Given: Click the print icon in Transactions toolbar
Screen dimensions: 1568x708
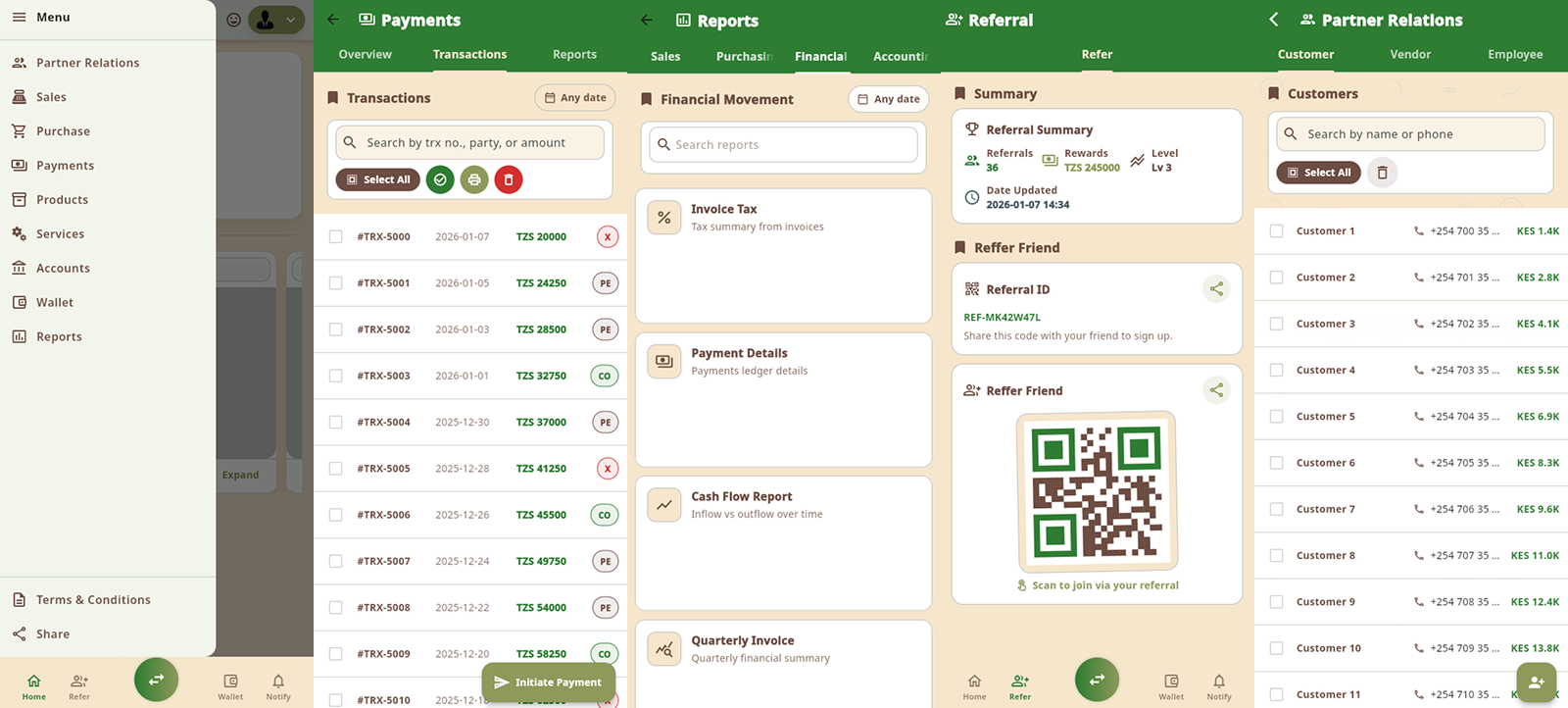Looking at the screenshot, I should coord(474,179).
